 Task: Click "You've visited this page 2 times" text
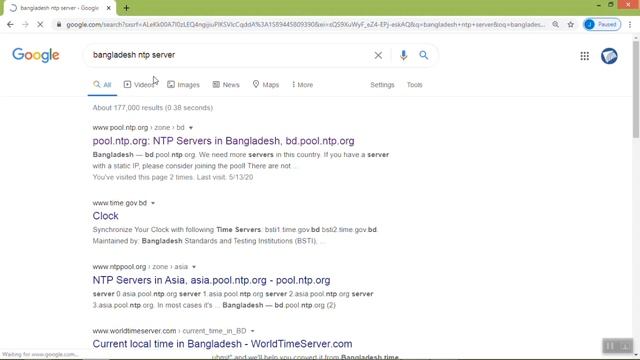[143, 177]
